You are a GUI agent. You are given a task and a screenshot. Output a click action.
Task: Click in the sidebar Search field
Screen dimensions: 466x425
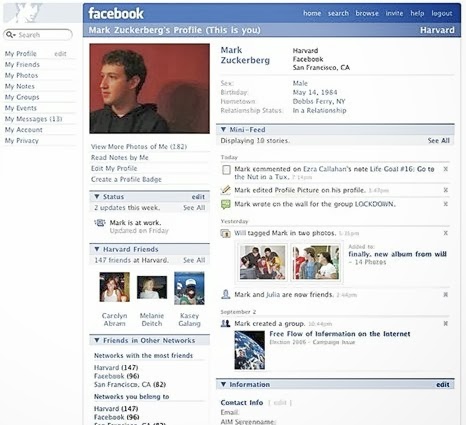pyautogui.click(x=38, y=35)
